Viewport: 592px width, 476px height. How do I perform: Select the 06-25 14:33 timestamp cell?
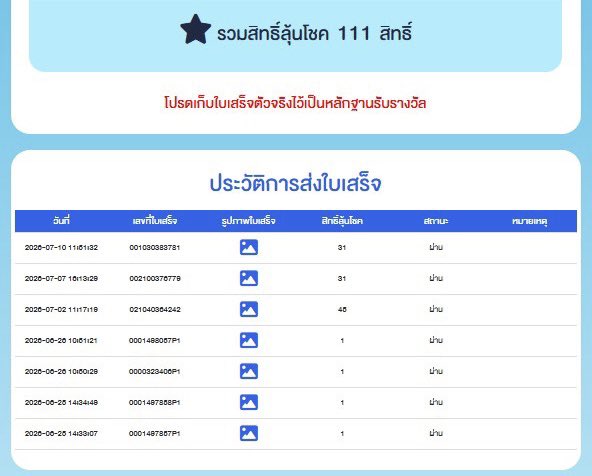(x=61, y=433)
